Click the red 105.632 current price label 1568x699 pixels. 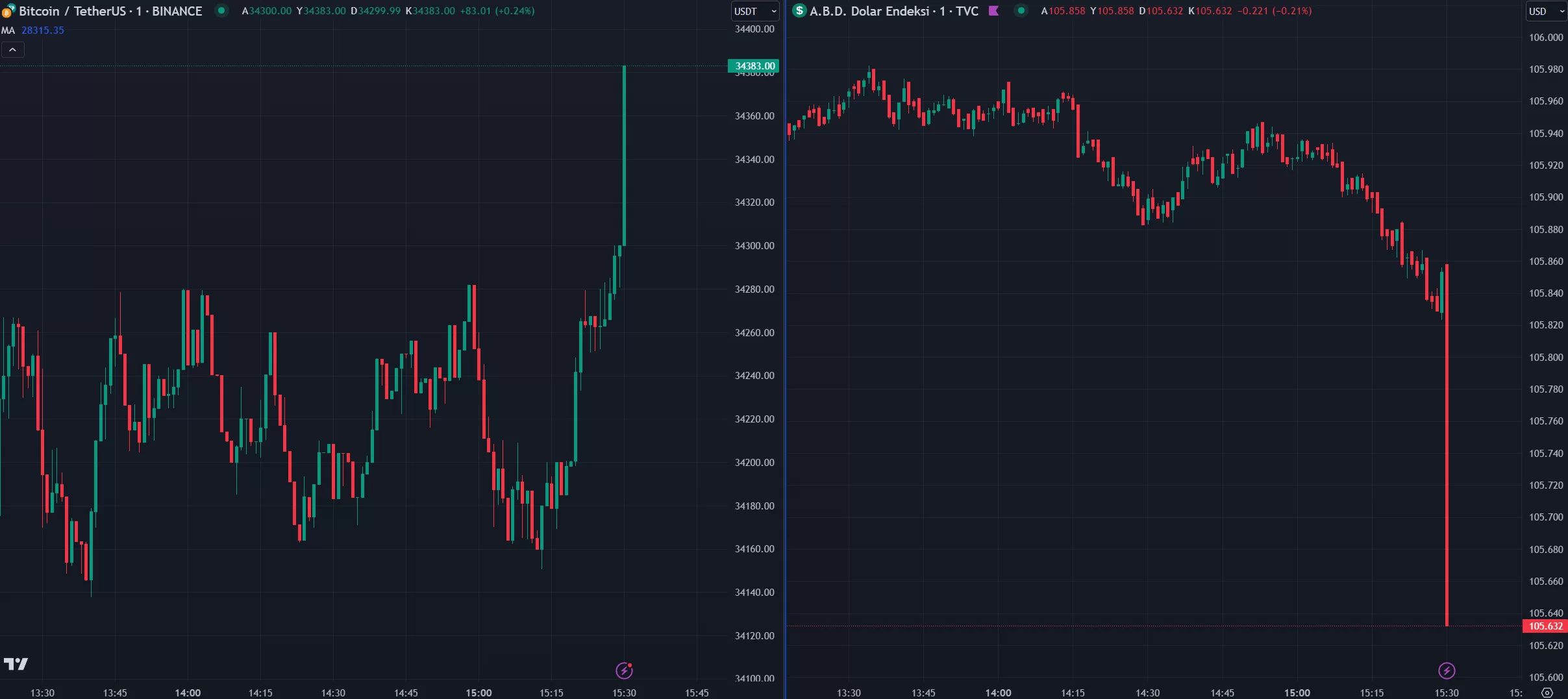pos(1545,626)
